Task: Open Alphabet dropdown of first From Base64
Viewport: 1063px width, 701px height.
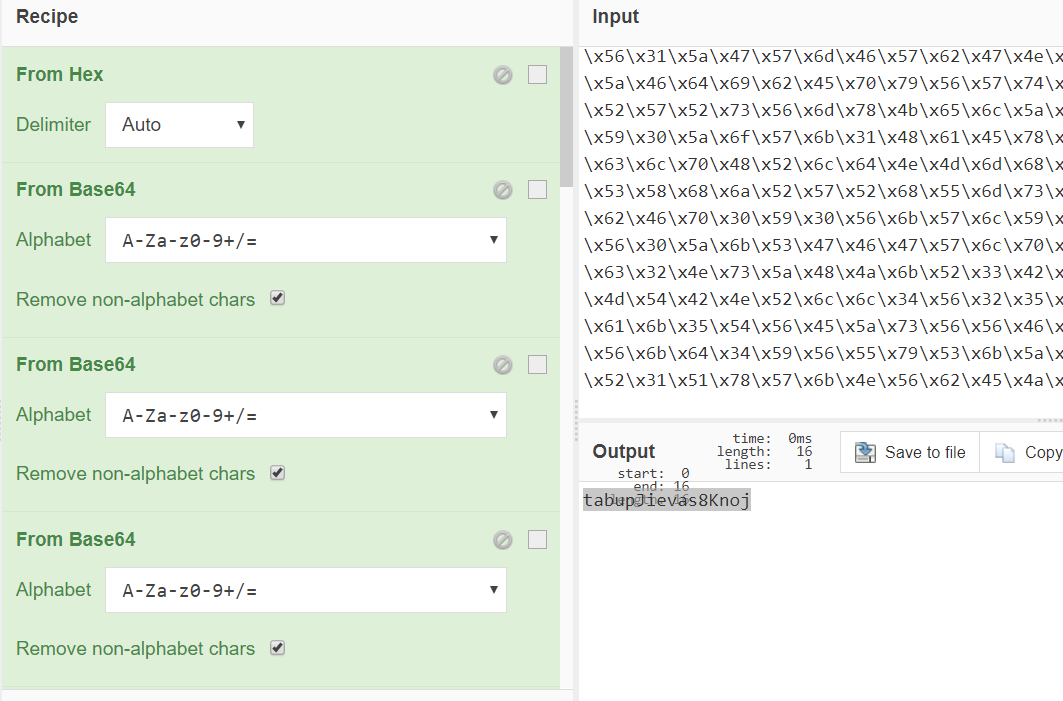Action: pos(305,240)
